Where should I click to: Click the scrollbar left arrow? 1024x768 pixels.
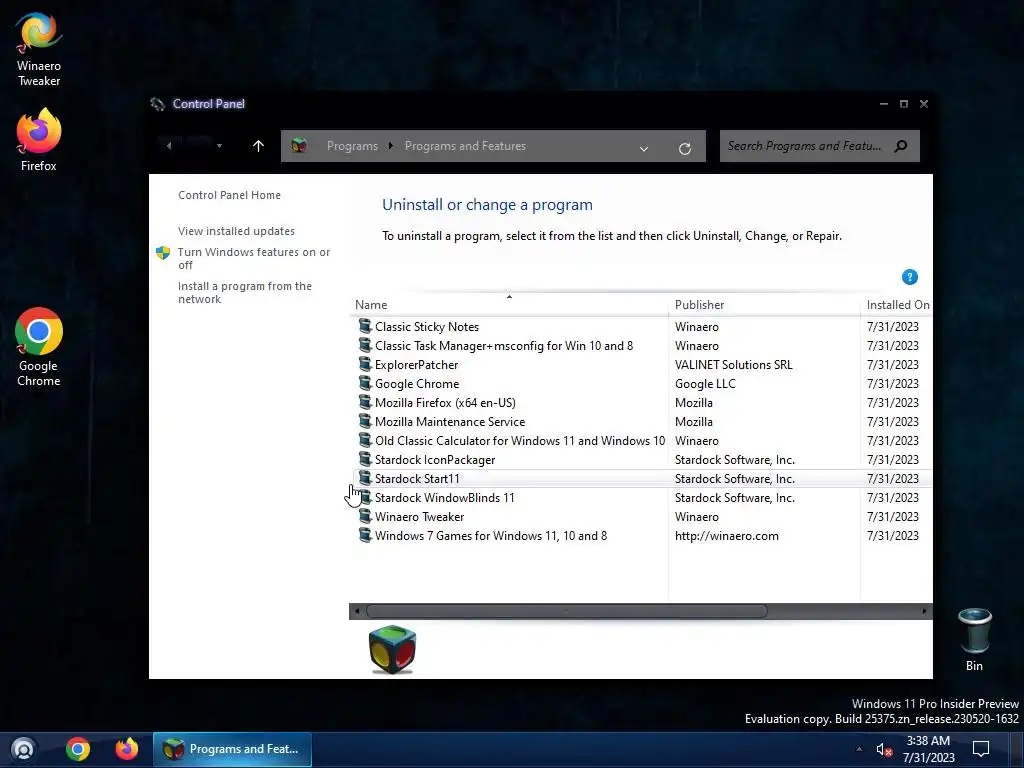tap(357, 611)
